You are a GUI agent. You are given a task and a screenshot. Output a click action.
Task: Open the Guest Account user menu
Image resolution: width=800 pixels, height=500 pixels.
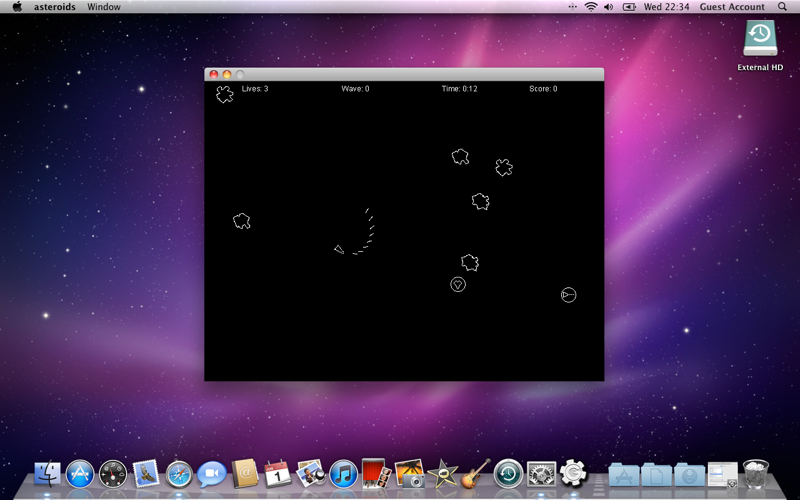[732, 7]
